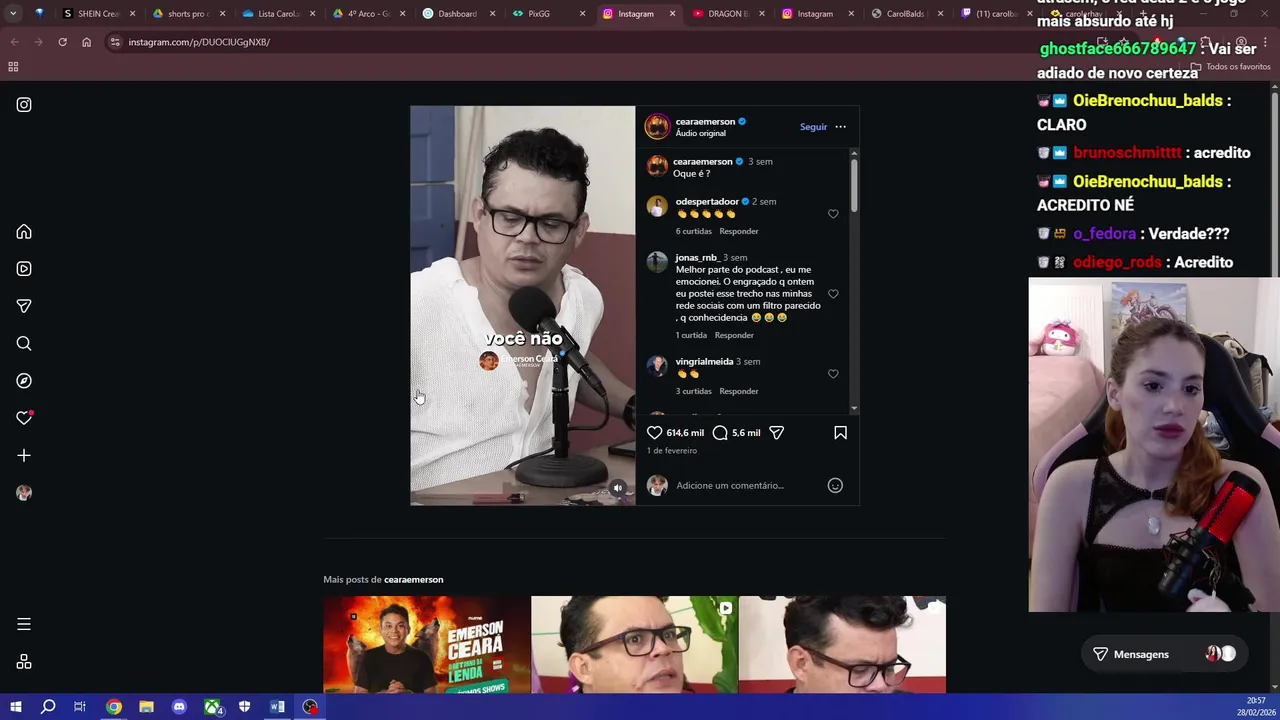Like the jonas_rnb comment

833,294
